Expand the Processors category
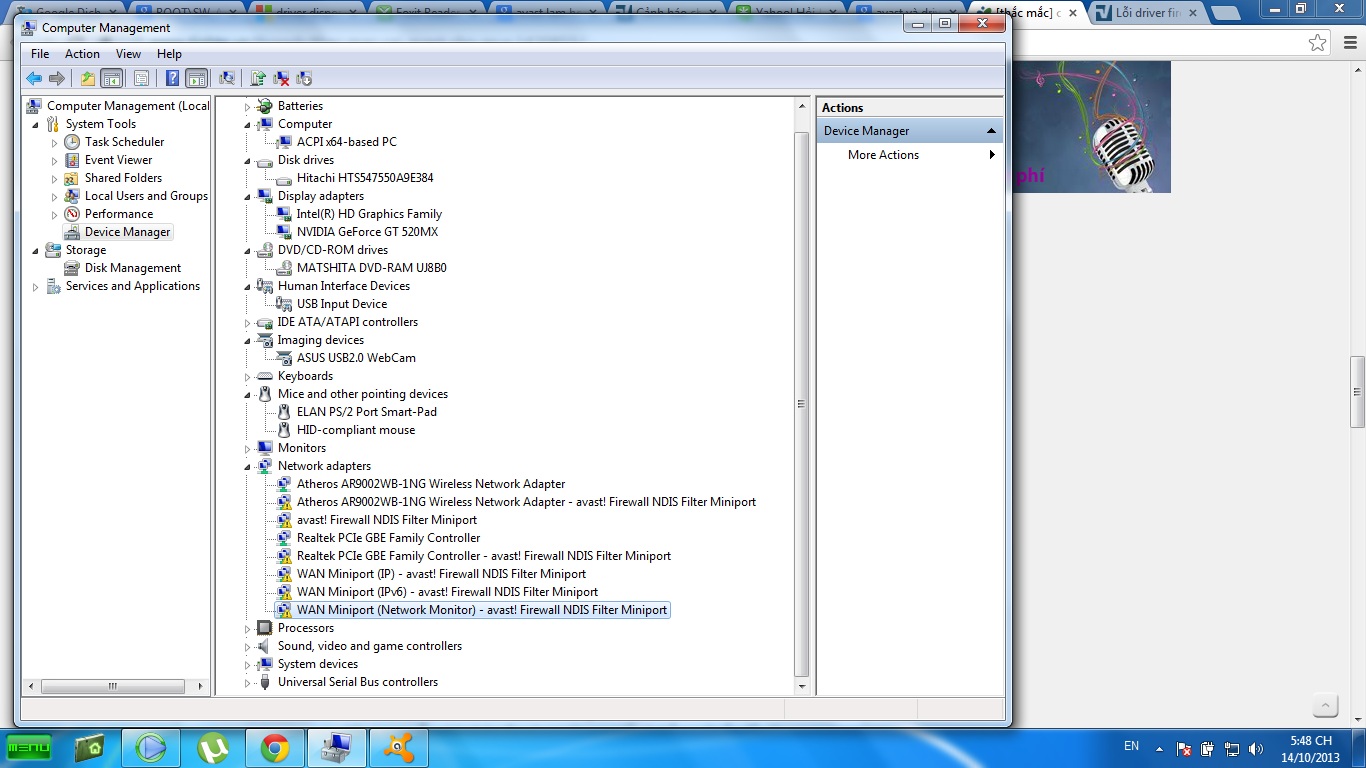 (x=248, y=629)
